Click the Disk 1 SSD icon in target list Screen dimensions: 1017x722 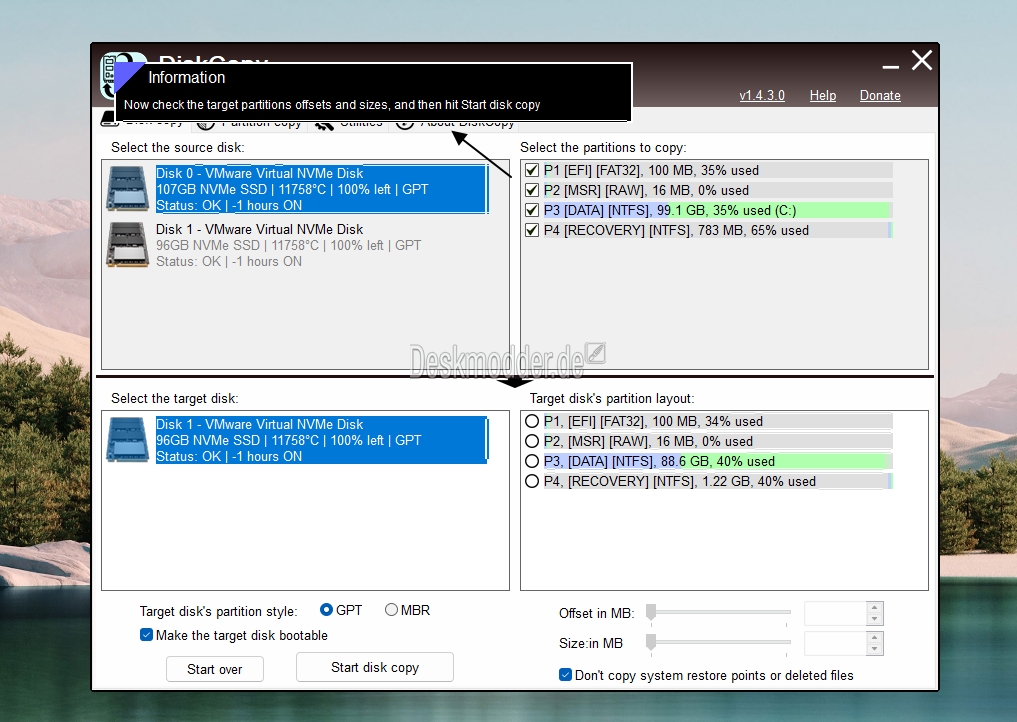(128, 440)
